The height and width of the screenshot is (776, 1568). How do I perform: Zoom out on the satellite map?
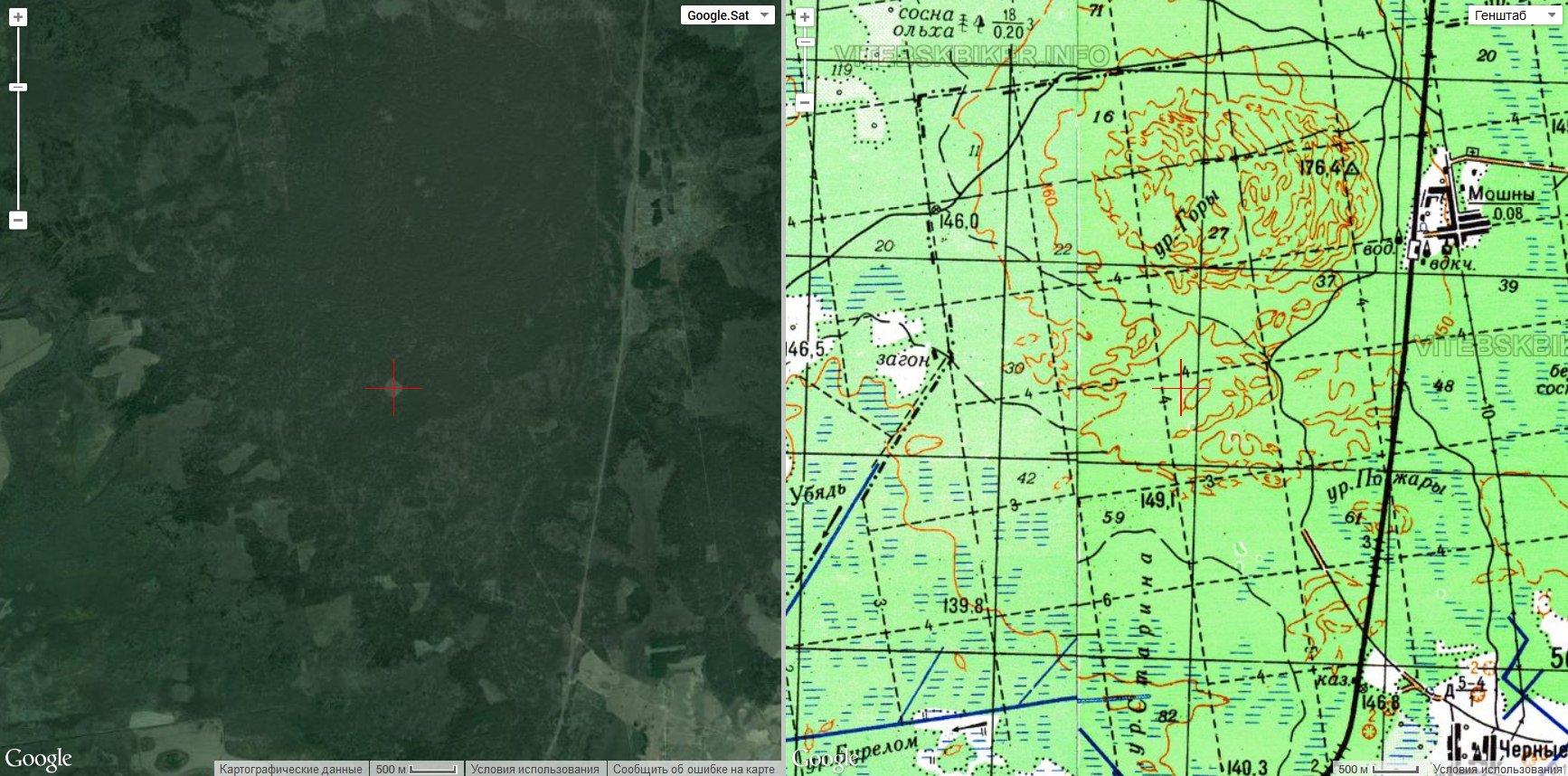pos(18,220)
